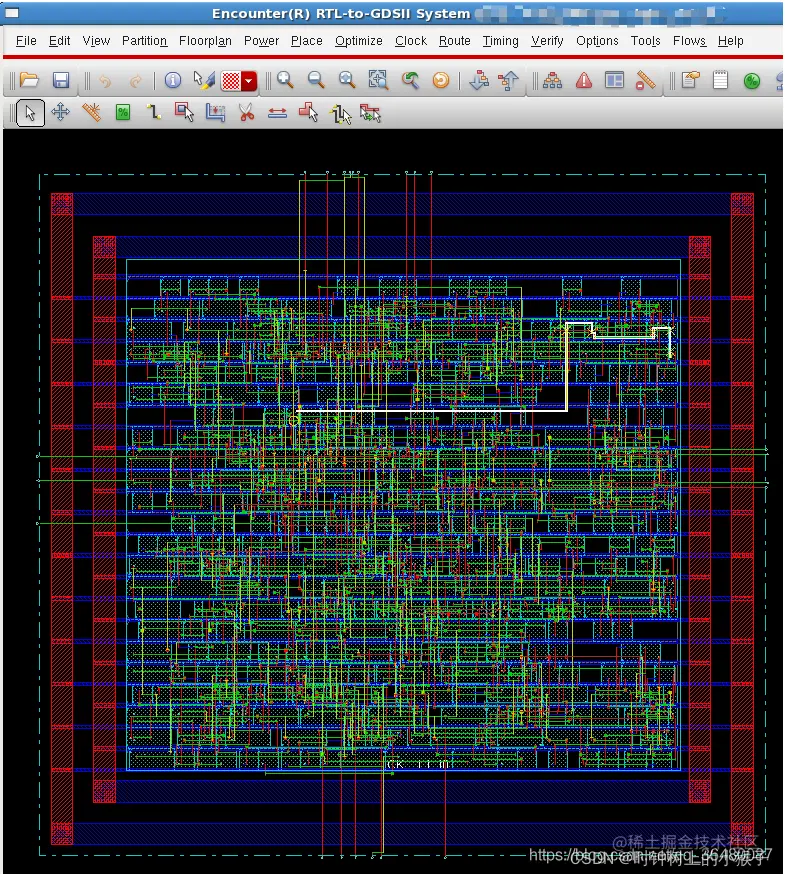Open the Optimize menu
The width and height of the screenshot is (785, 877).
coord(358,41)
